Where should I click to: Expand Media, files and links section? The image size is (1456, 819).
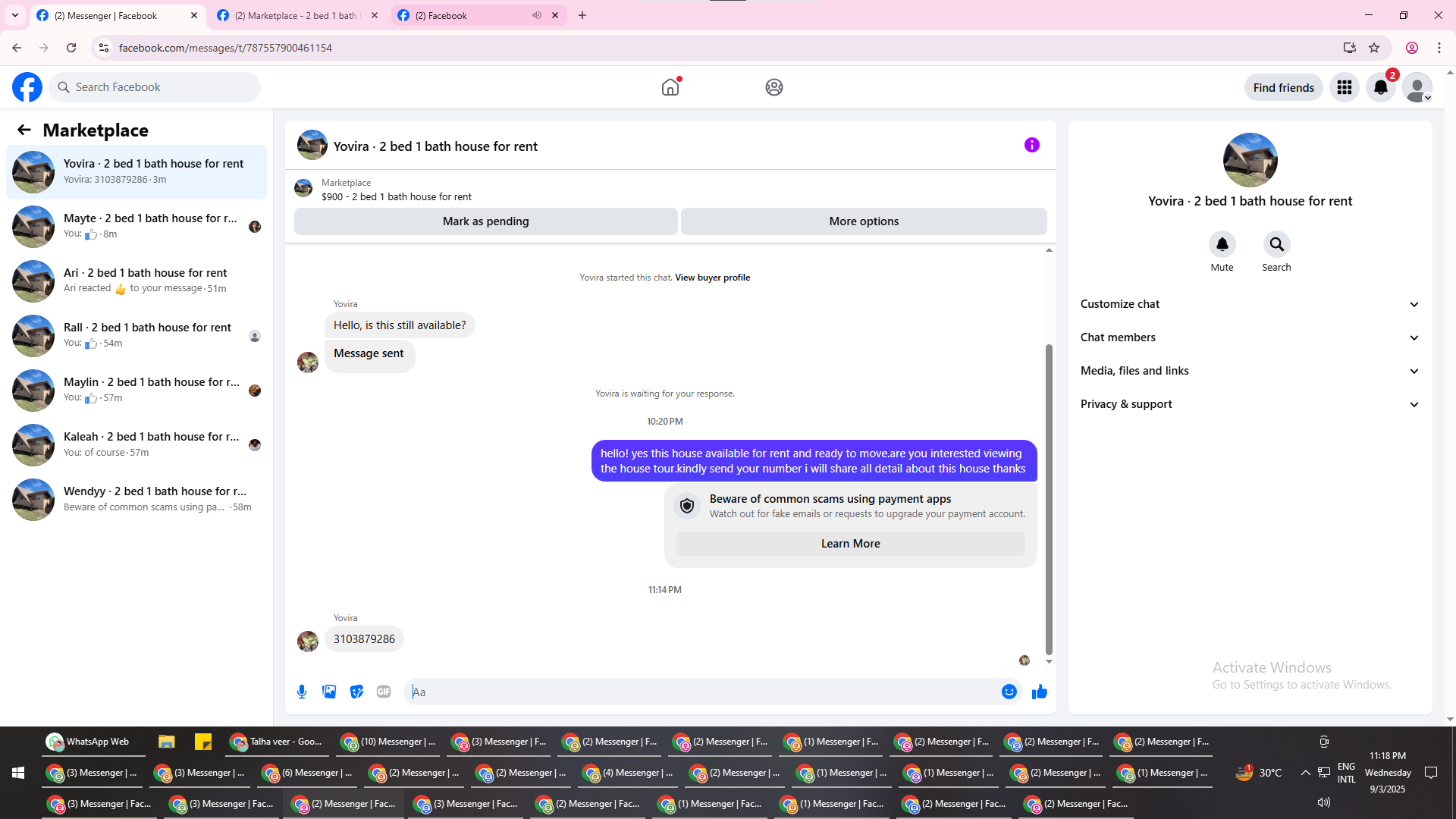coord(1250,371)
